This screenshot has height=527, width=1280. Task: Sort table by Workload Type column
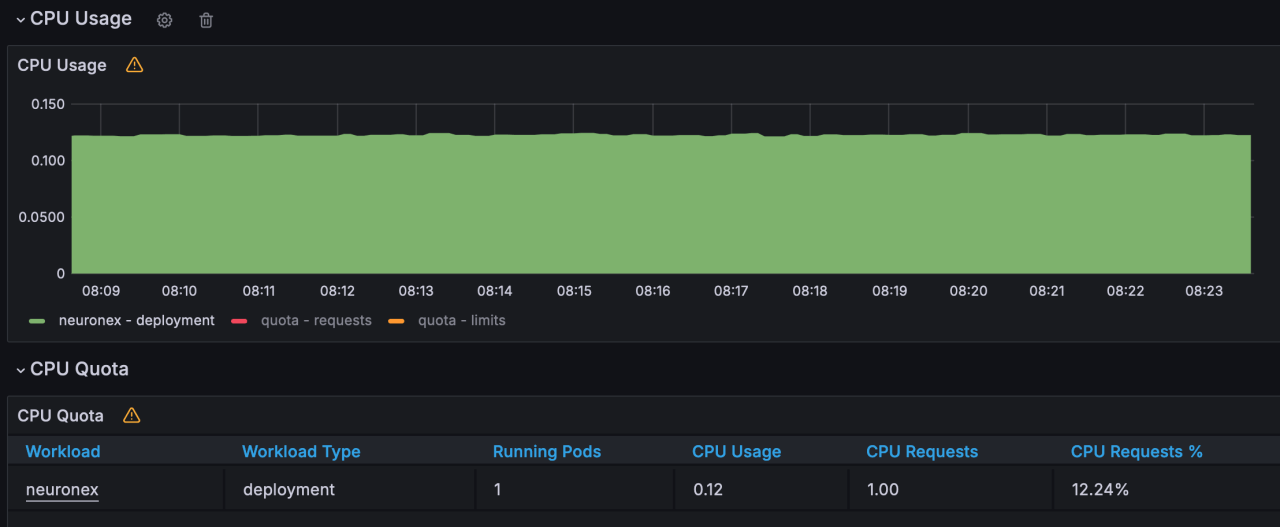click(x=301, y=452)
